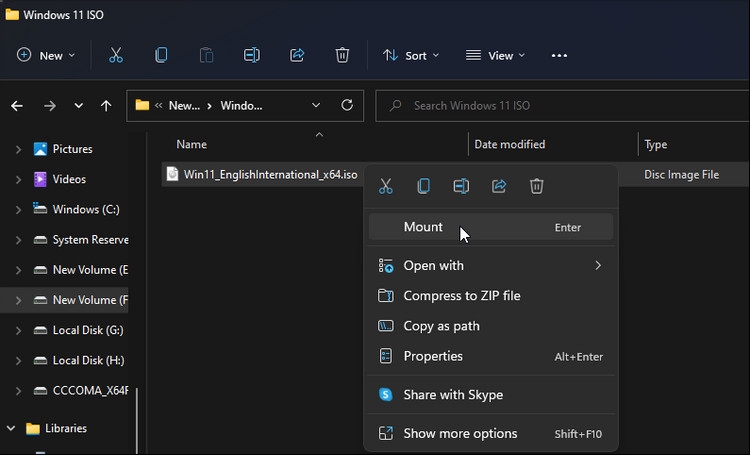750x455 pixels.
Task: Select Videos in the navigation pane
Action: point(69,179)
